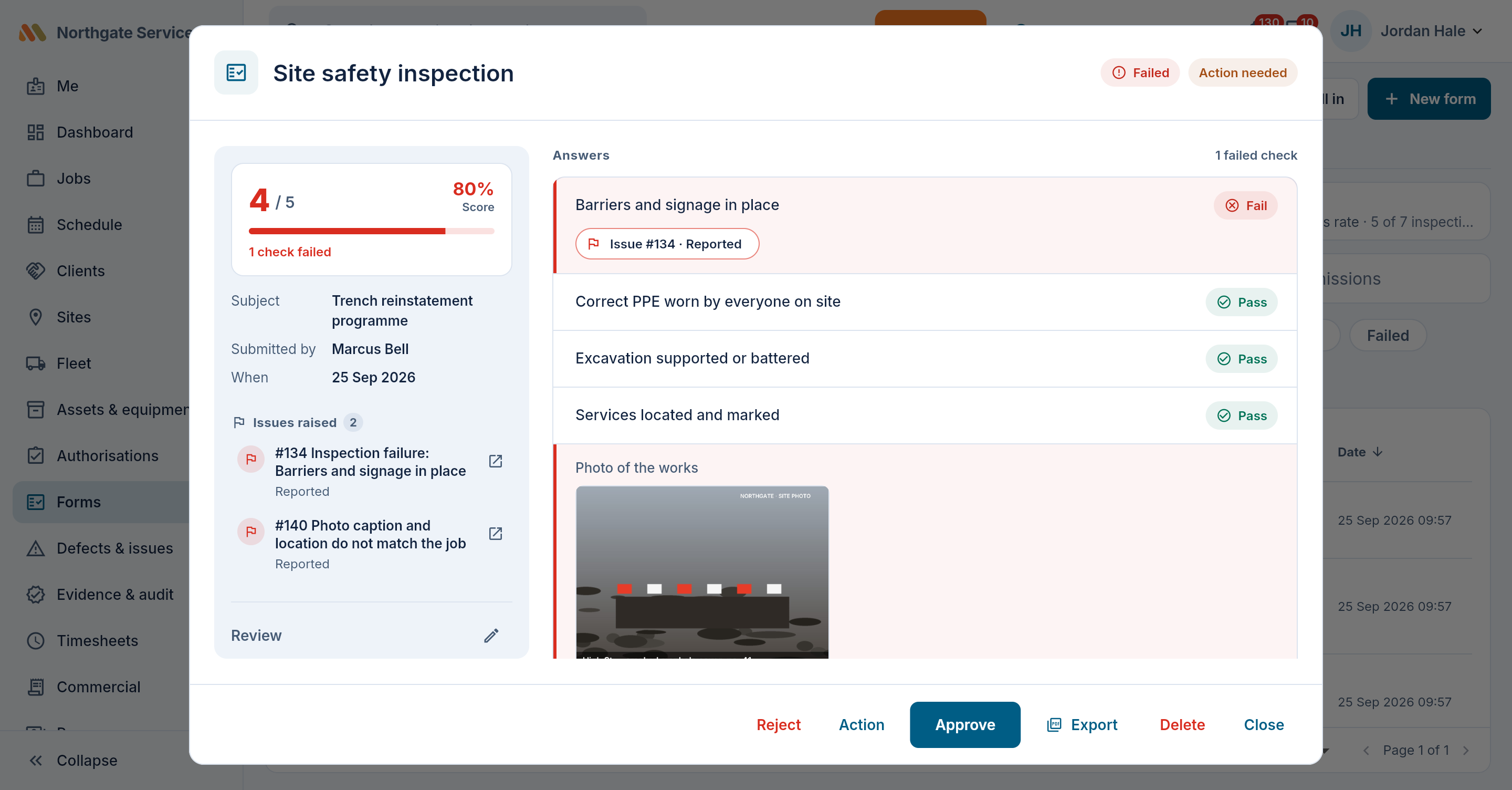Click the Collapse double-chevron icon

(36, 760)
